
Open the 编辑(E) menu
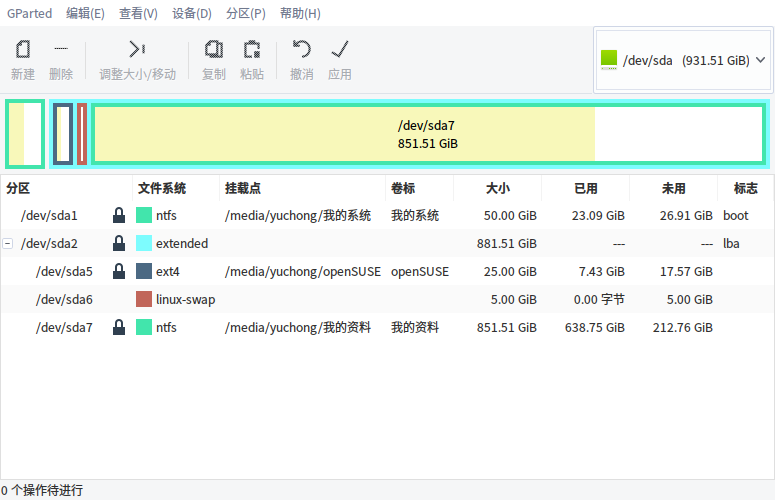(86, 13)
